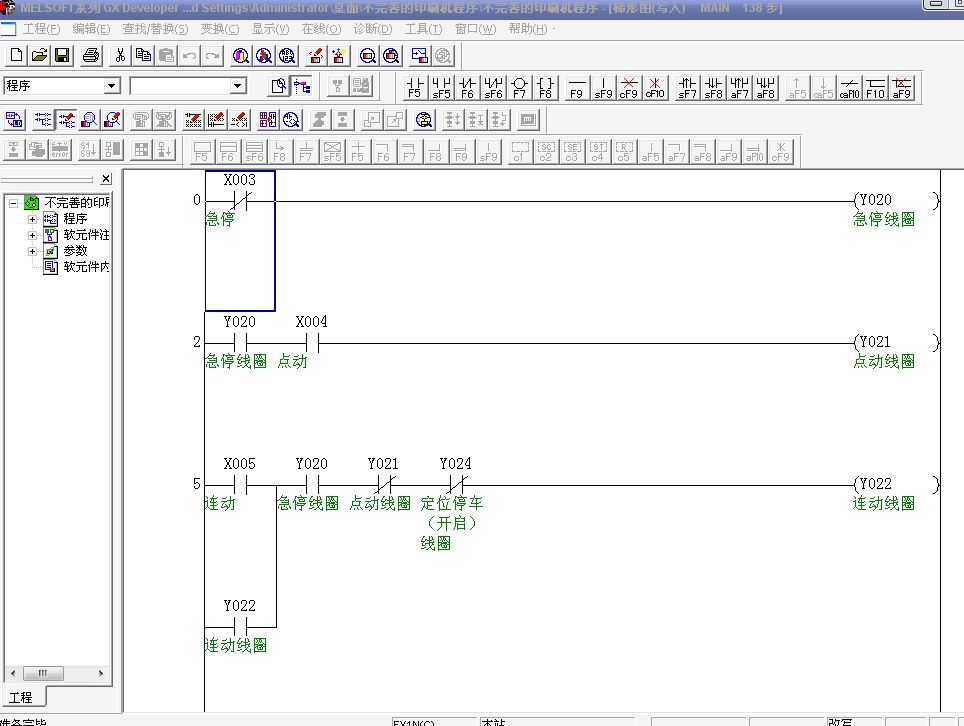The height and width of the screenshot is (726, 964).
Task: Toggle the project data list view
Action: coord(302,86)
